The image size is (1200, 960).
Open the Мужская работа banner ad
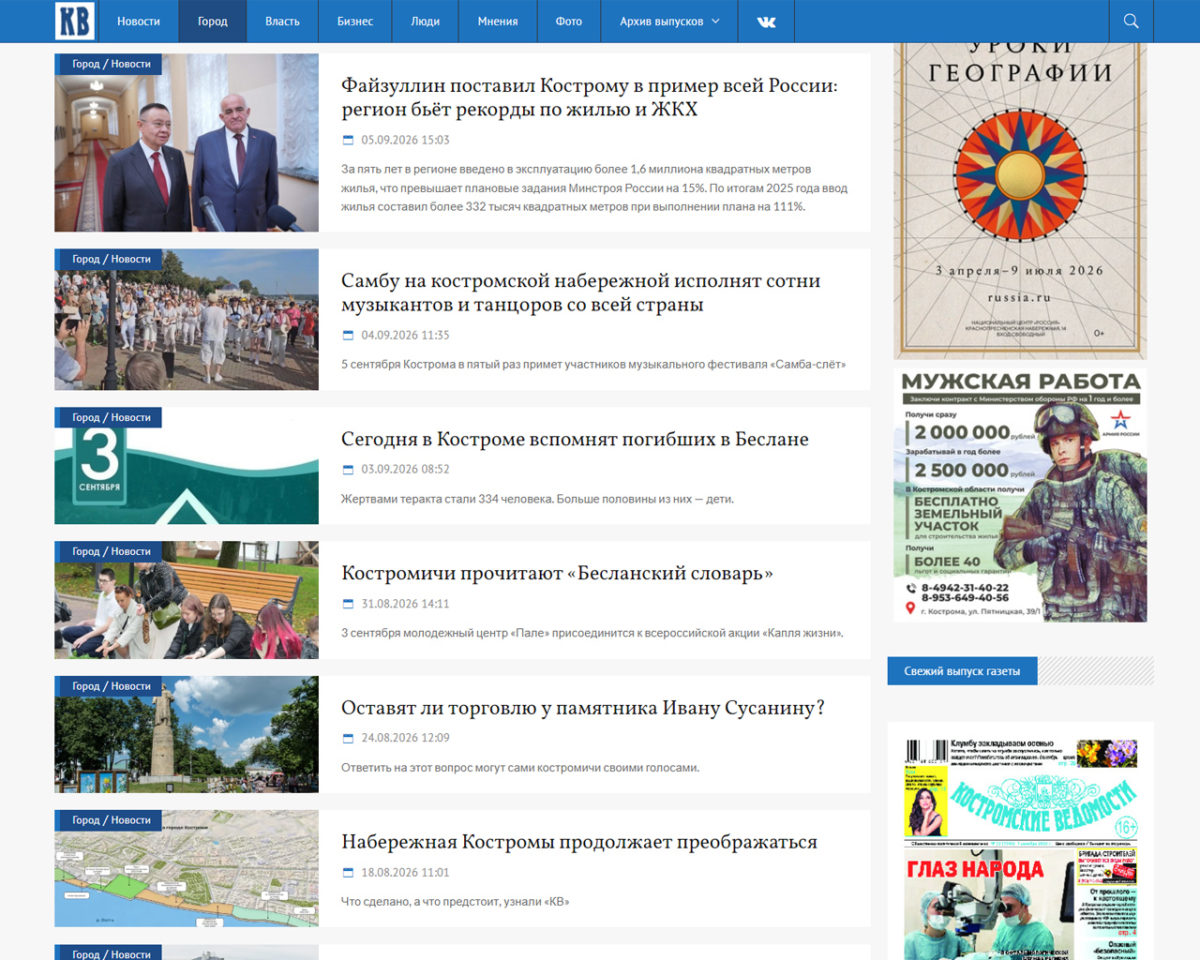tap(1020, 495)
